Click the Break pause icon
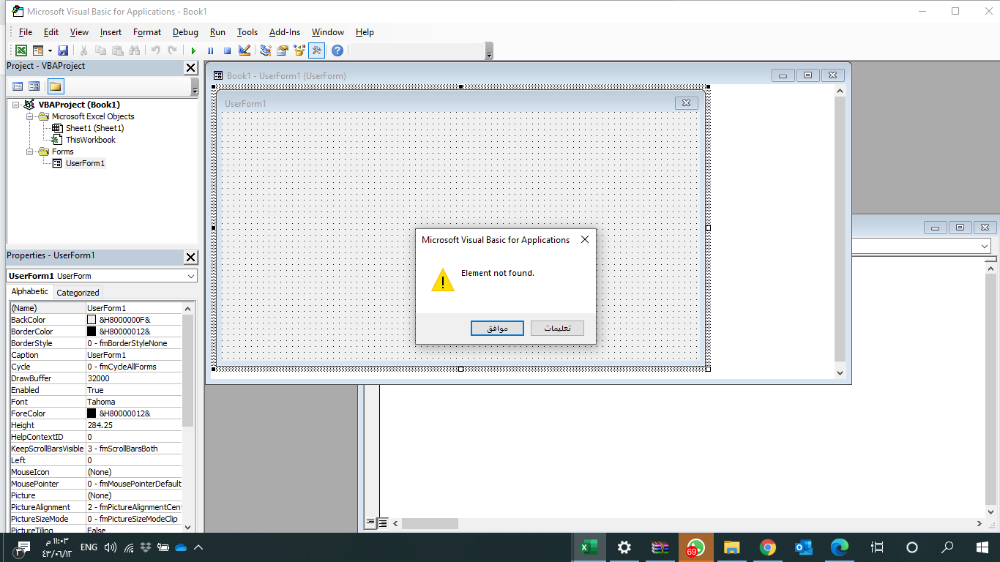Image resolution: width=1000 pixels, height=562 pixels. (210, 50)
